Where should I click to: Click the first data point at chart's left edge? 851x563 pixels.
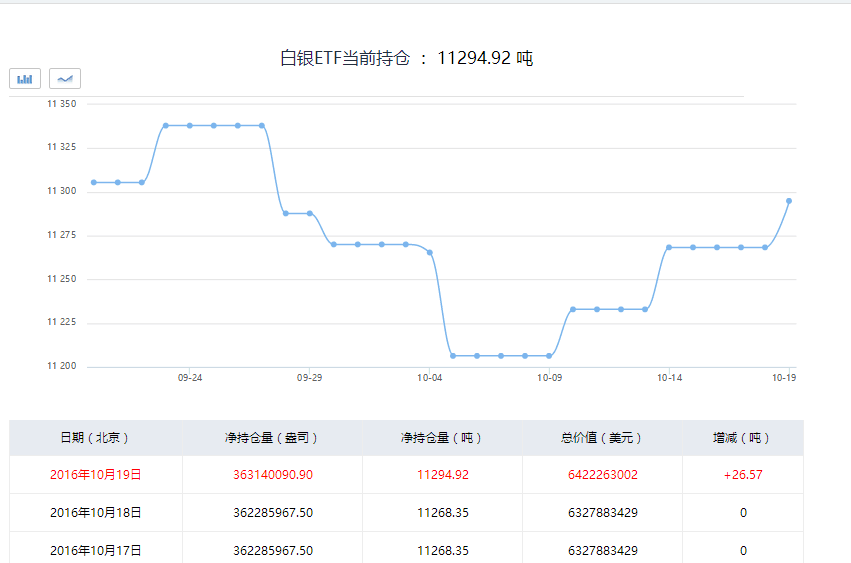94,182
